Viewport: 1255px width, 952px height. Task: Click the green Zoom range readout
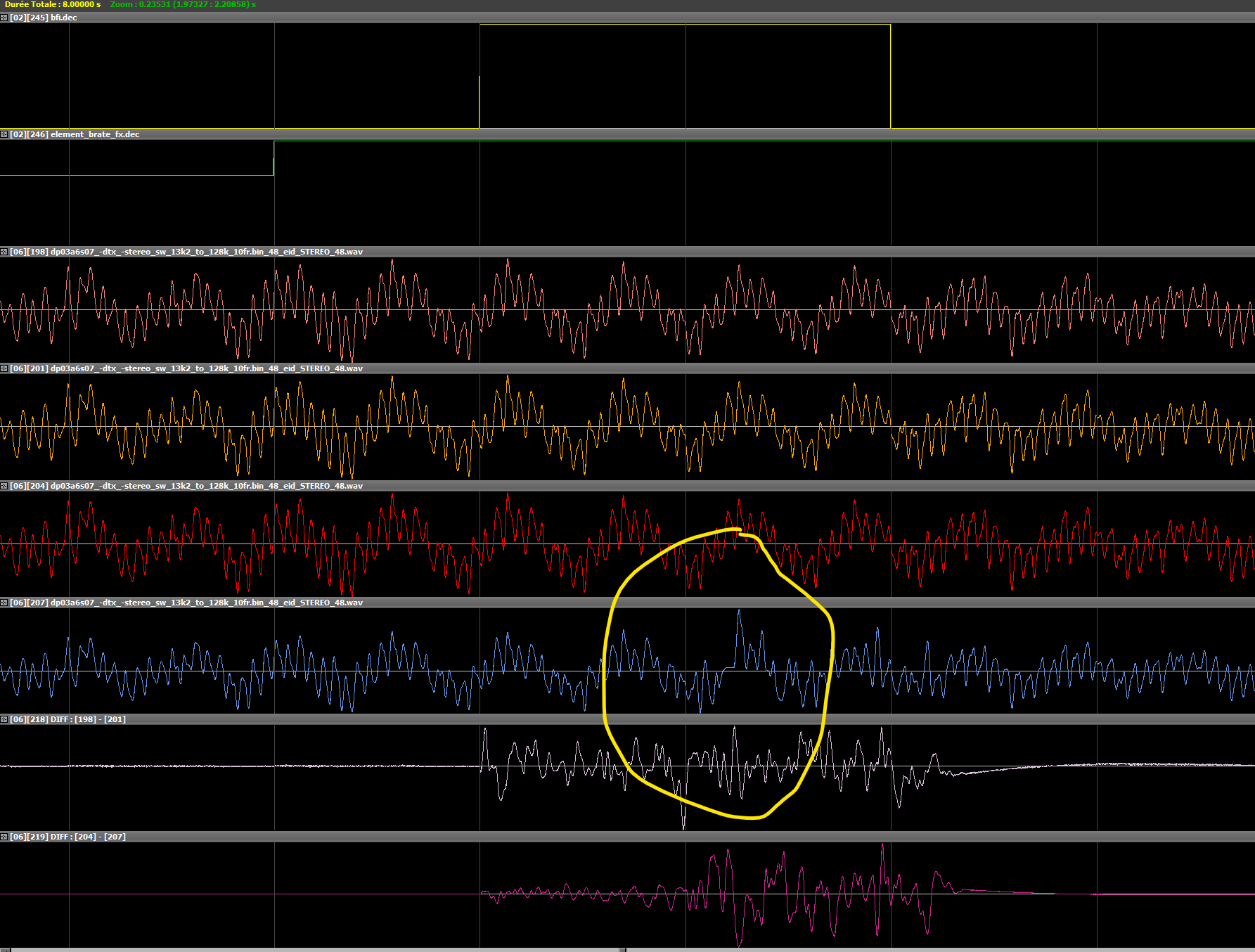pyautogui.click(x=183, y=4)
